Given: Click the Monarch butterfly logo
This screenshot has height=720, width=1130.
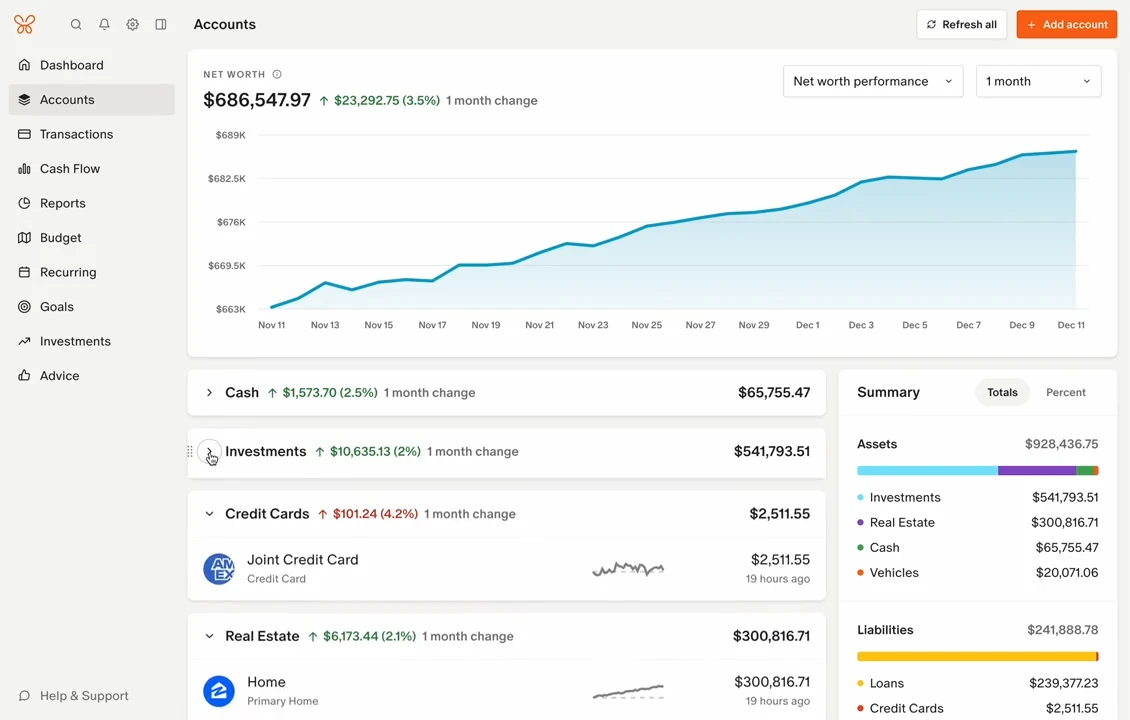Looking at the screenshot, I should coord(25,25).
